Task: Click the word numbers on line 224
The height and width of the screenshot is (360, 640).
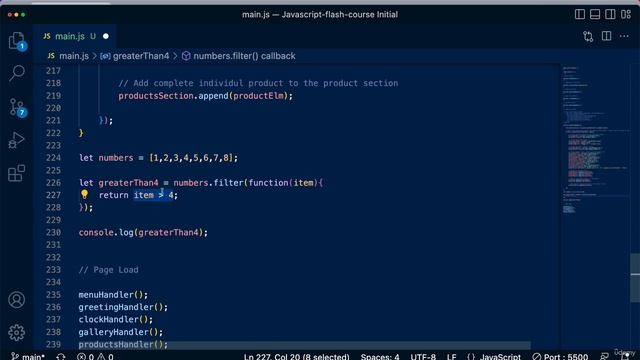Action: point(116,158)
